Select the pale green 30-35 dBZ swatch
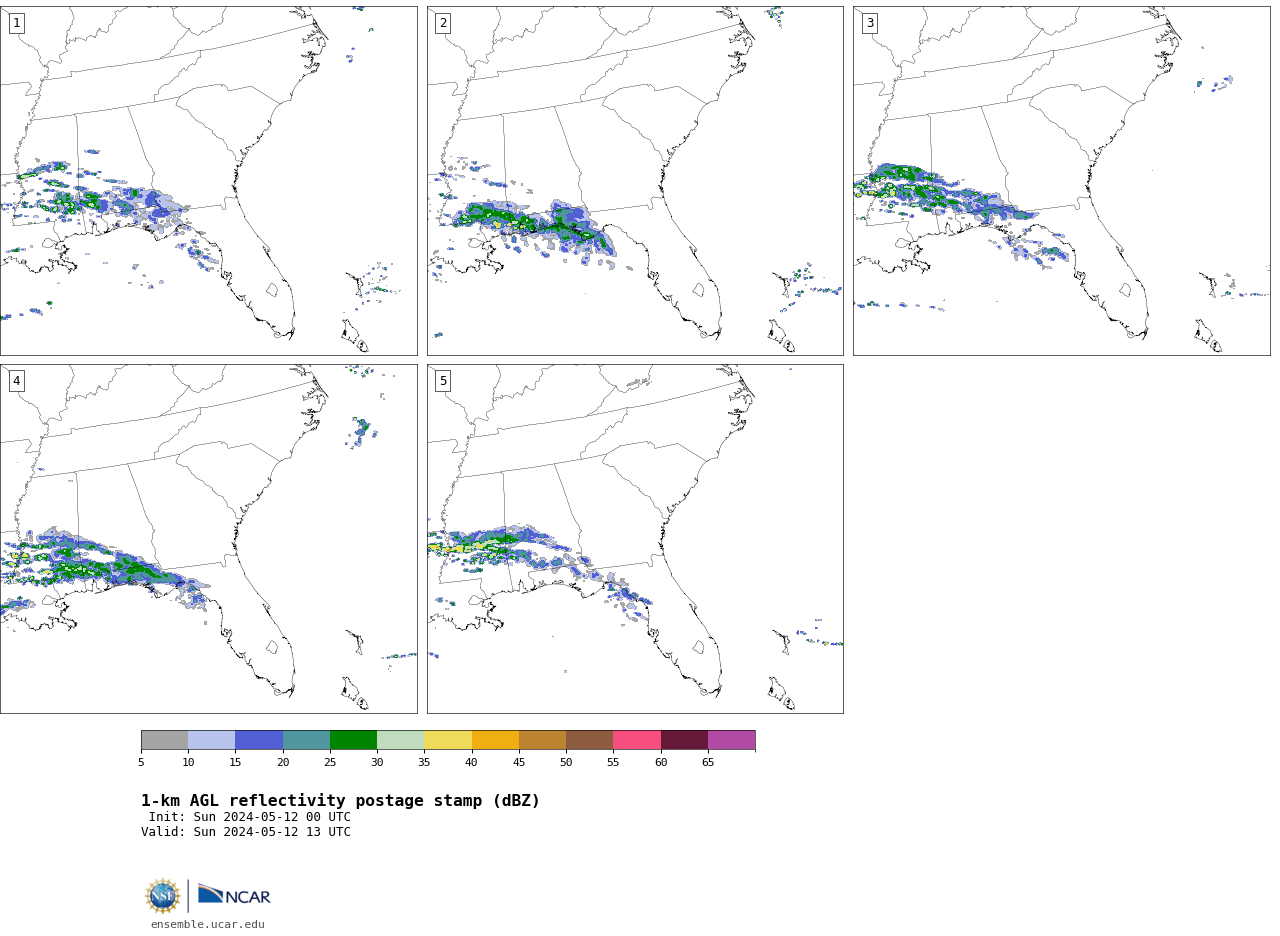1280x936 pixels. click(401, 740)
